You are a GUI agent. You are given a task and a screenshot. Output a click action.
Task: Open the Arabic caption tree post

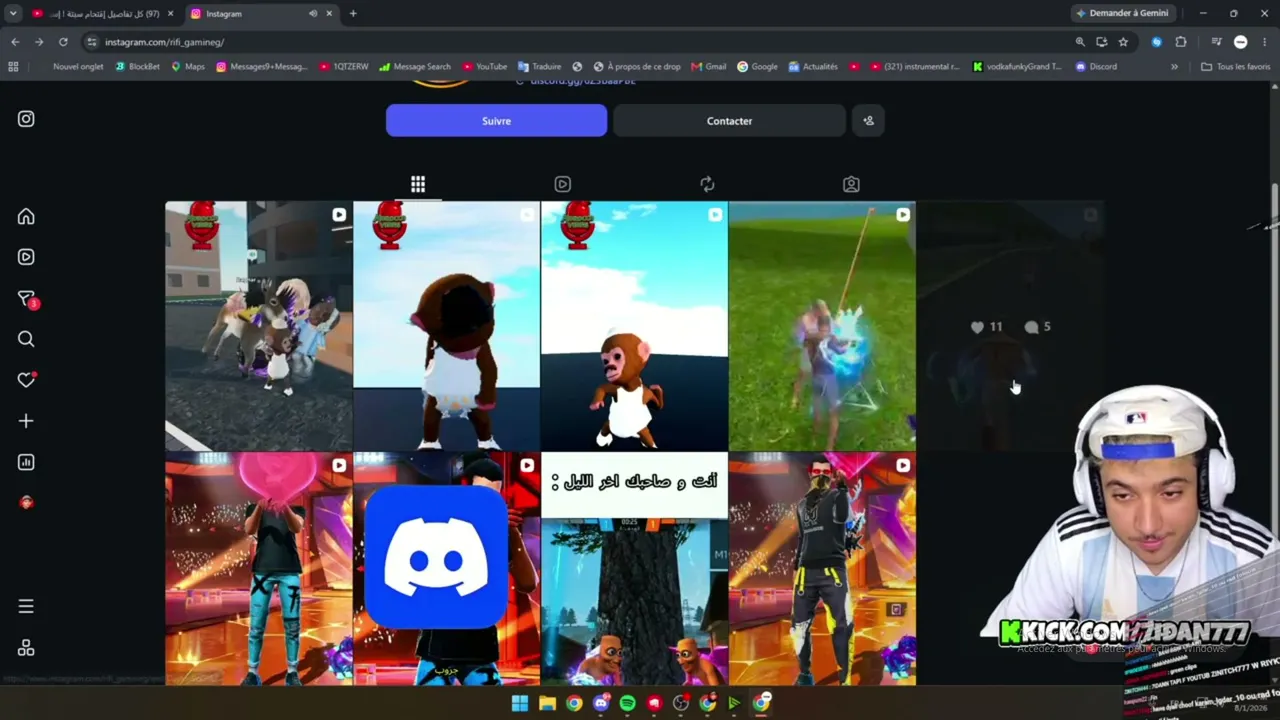[634, 569]
